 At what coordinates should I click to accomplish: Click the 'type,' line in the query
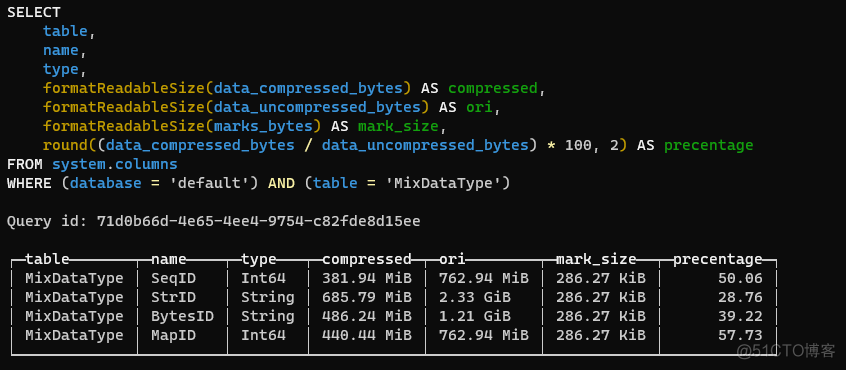65,70
